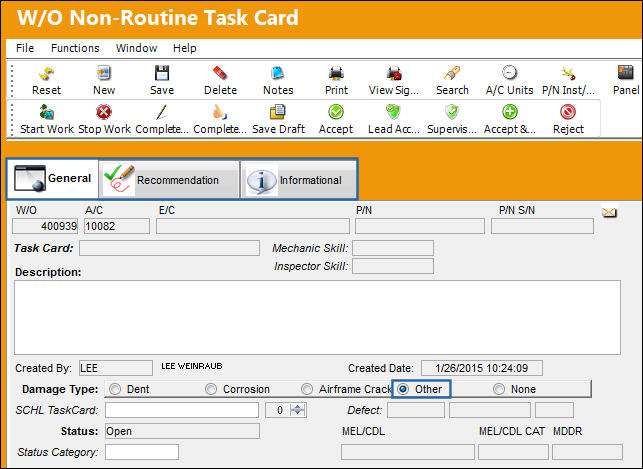
Task: Click the P/N Inst/... toolbar icon
Action: pyautogui.click(x=568, y=73)
